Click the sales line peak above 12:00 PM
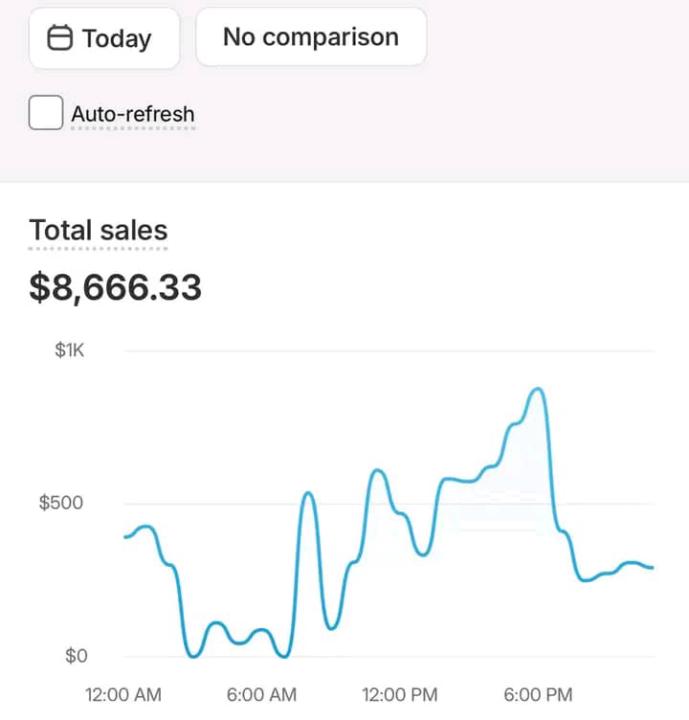This screenshot has width=689, height=720. click(377, 470)
